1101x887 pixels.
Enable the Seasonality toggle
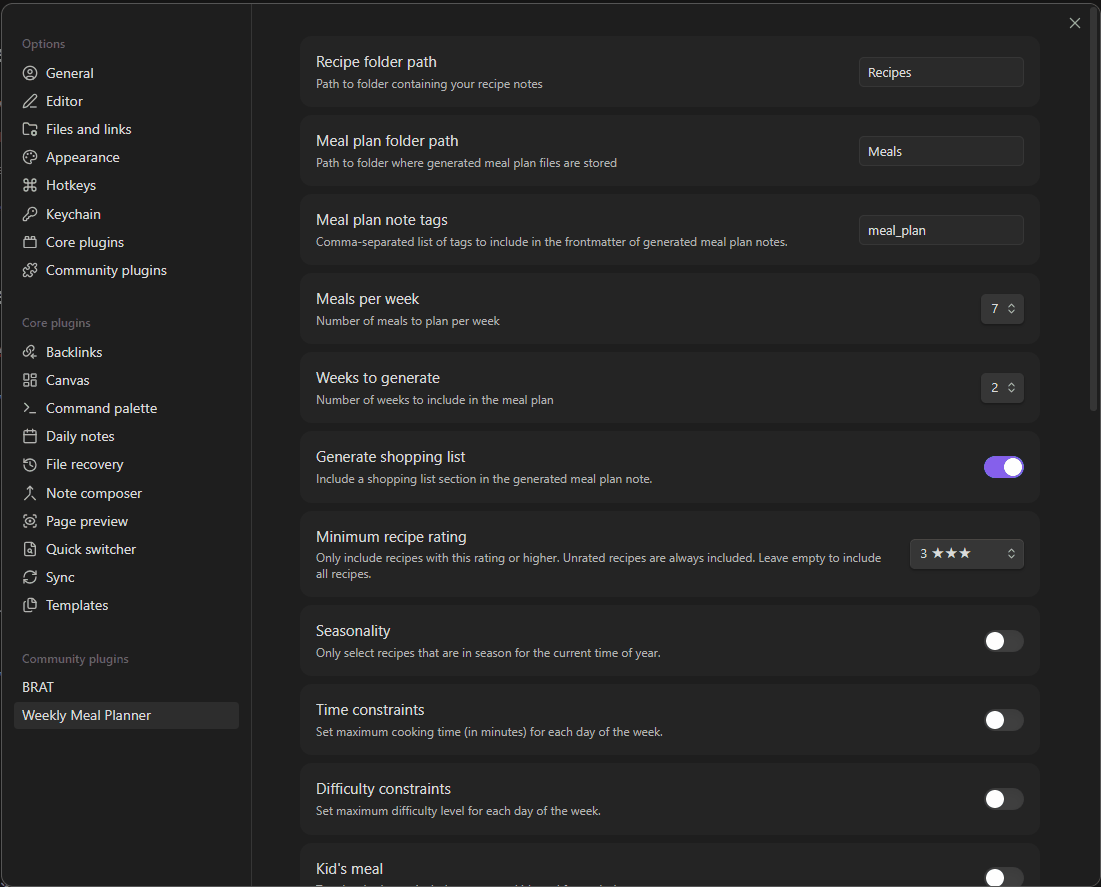point(1003,640)
